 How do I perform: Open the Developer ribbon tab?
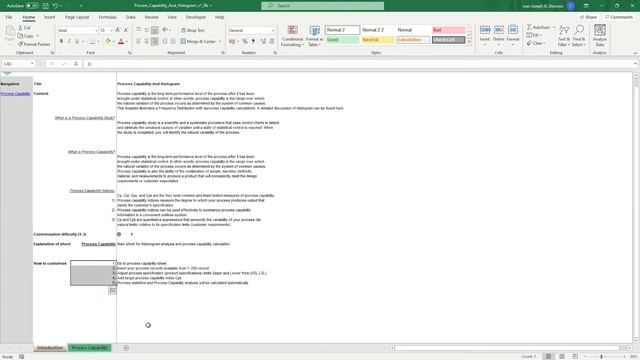point(196,17)
